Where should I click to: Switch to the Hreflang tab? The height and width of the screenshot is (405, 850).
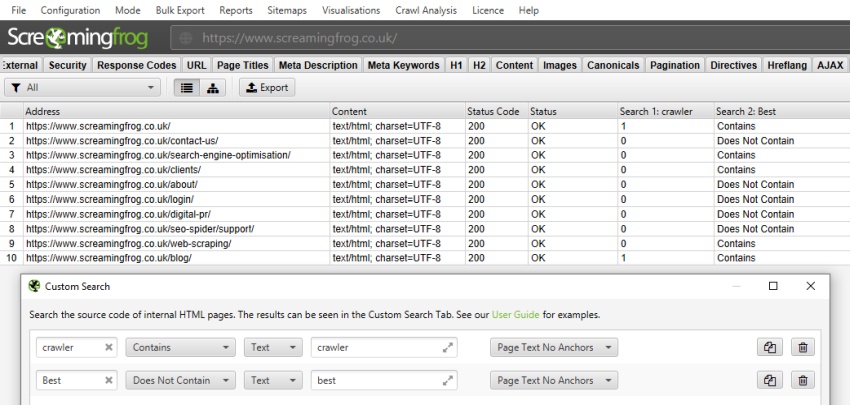pyautogui.click(x=787, y=65)
